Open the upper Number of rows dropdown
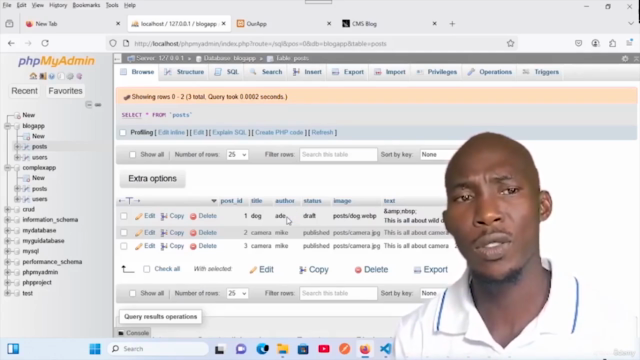Viewport: 640px width, 360px height. [x=237, y=155]
